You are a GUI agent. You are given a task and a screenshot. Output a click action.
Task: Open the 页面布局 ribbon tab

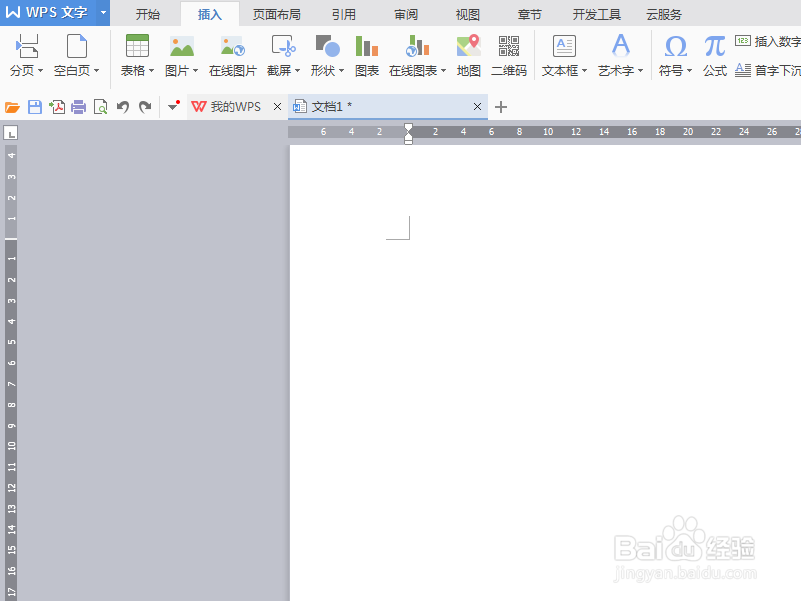point(277,14)
